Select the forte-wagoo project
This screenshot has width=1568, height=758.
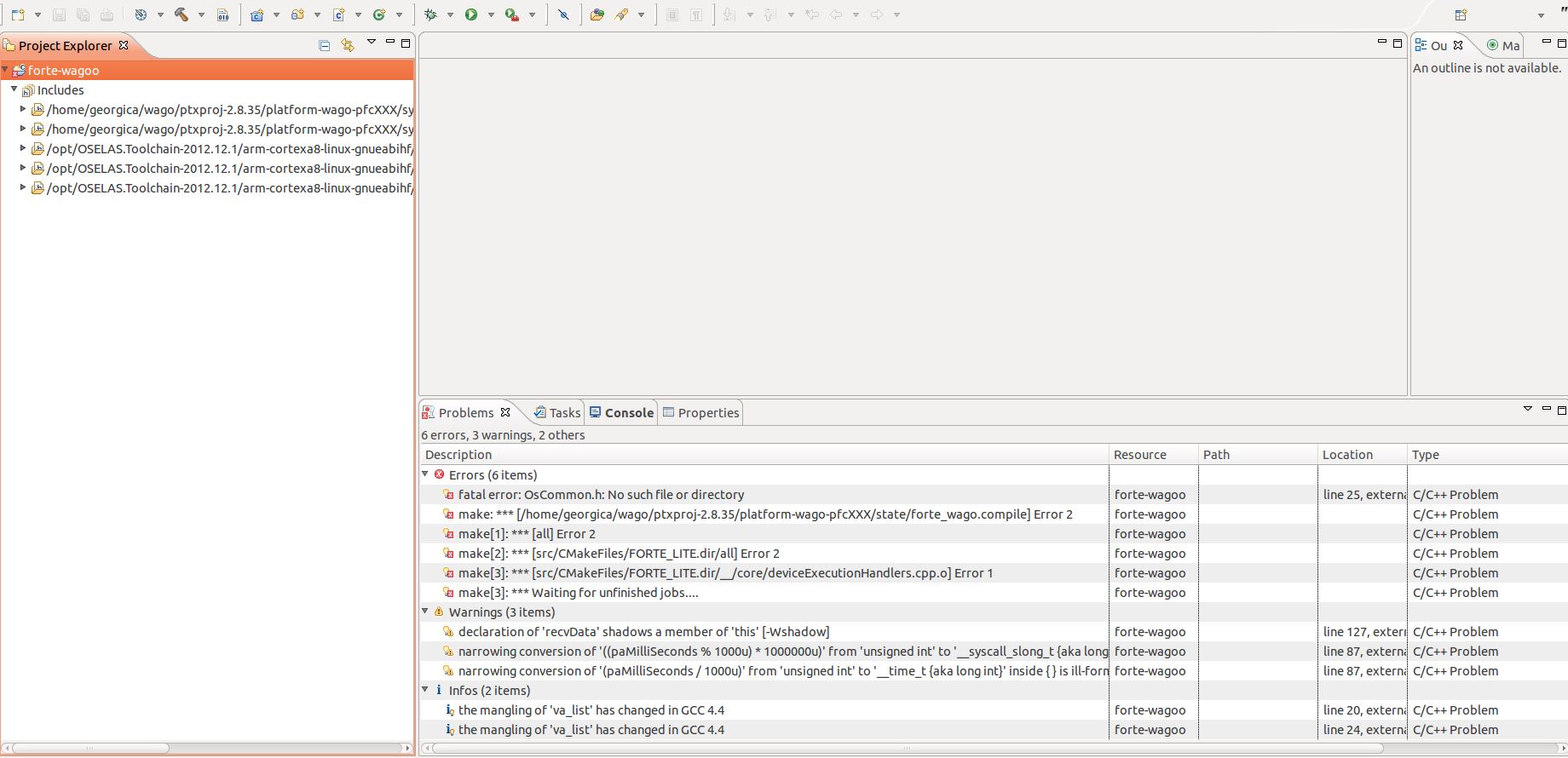tap(63, 71)
